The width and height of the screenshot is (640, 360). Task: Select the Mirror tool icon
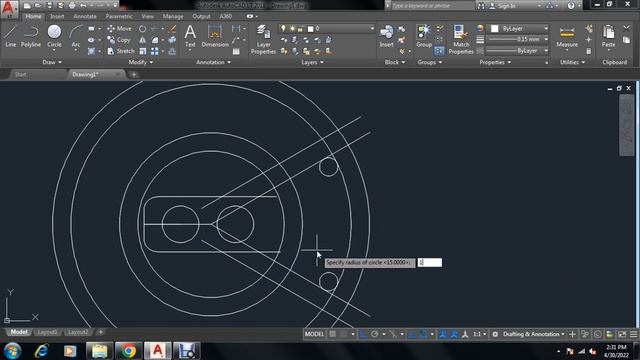point(142,40)
